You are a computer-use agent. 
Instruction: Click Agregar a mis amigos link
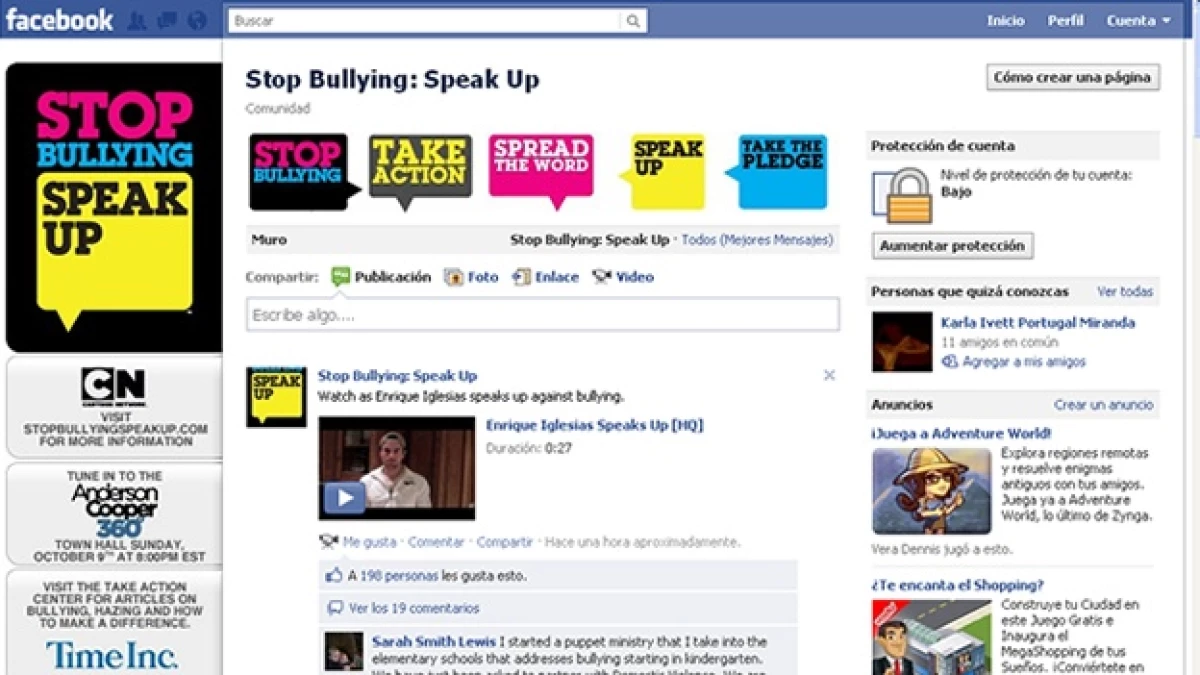coord(1023,362)
